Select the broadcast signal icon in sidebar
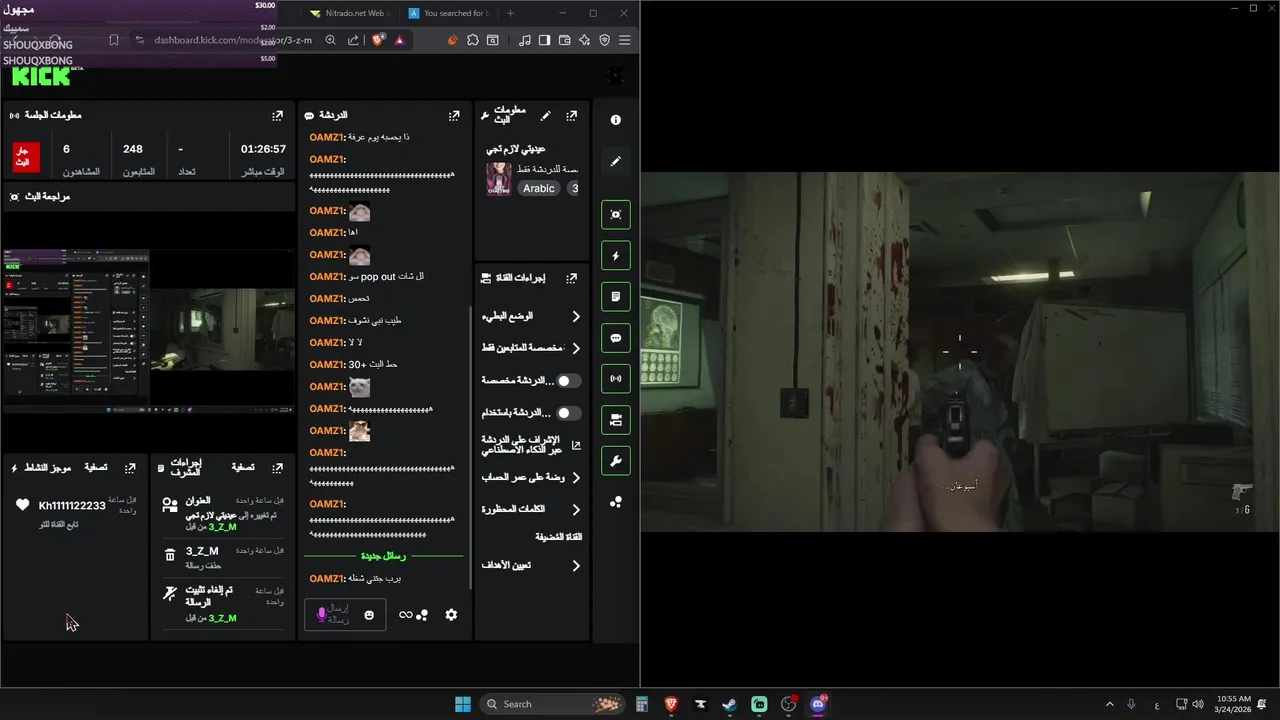This screenshot has height=720, width=1280. pyautogui.click(x=616, y=379)
